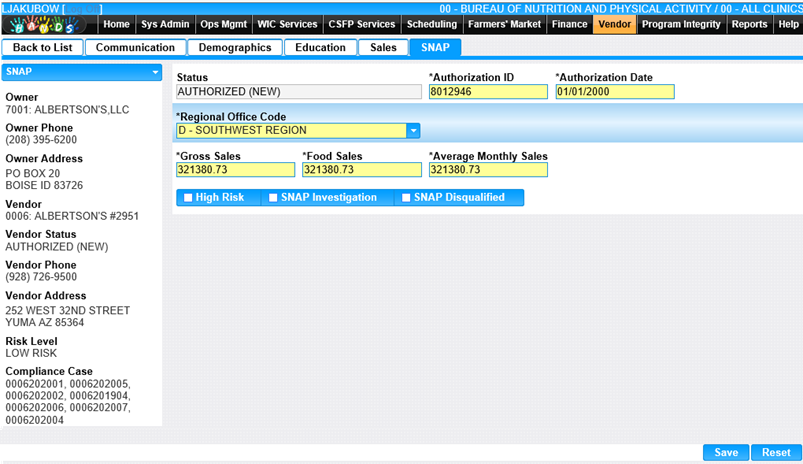
Task: Click vendor 0006: ALBERTSON'S #2951
Action: point(72,216)
